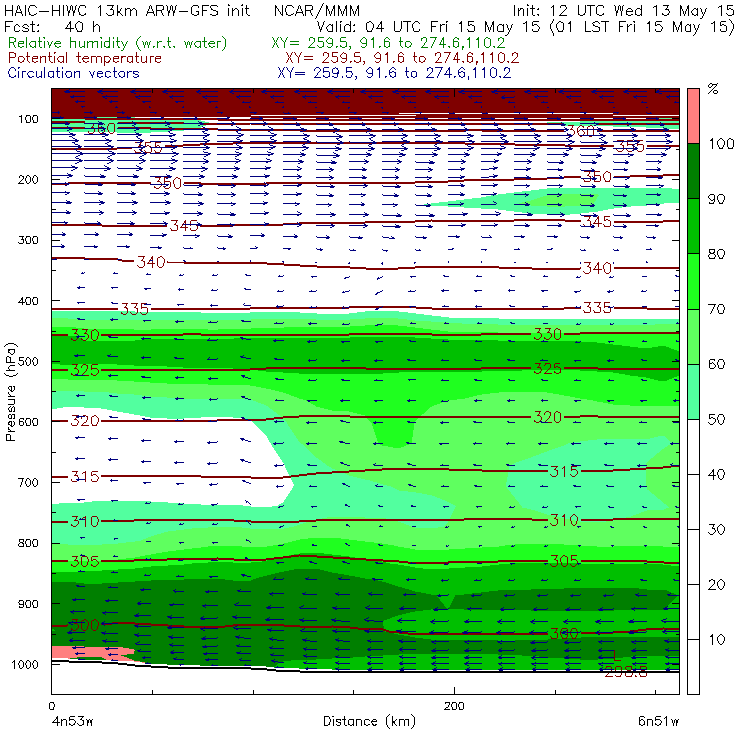Click the color bar '50' tick label

(x=716, y=420)
